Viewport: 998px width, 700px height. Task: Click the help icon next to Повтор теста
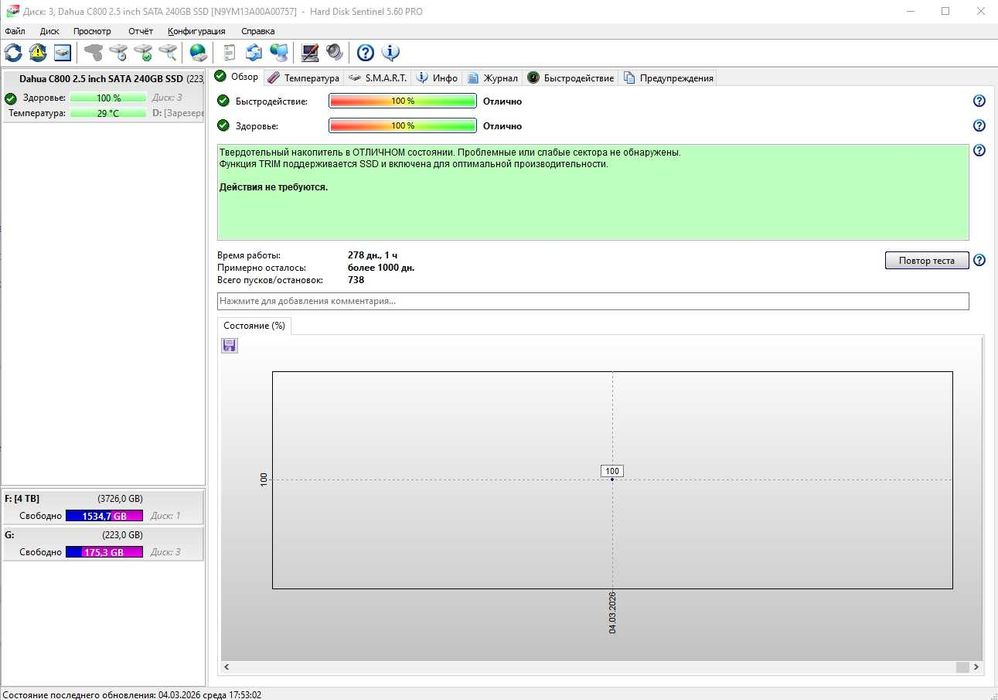(x=979, y=261)
